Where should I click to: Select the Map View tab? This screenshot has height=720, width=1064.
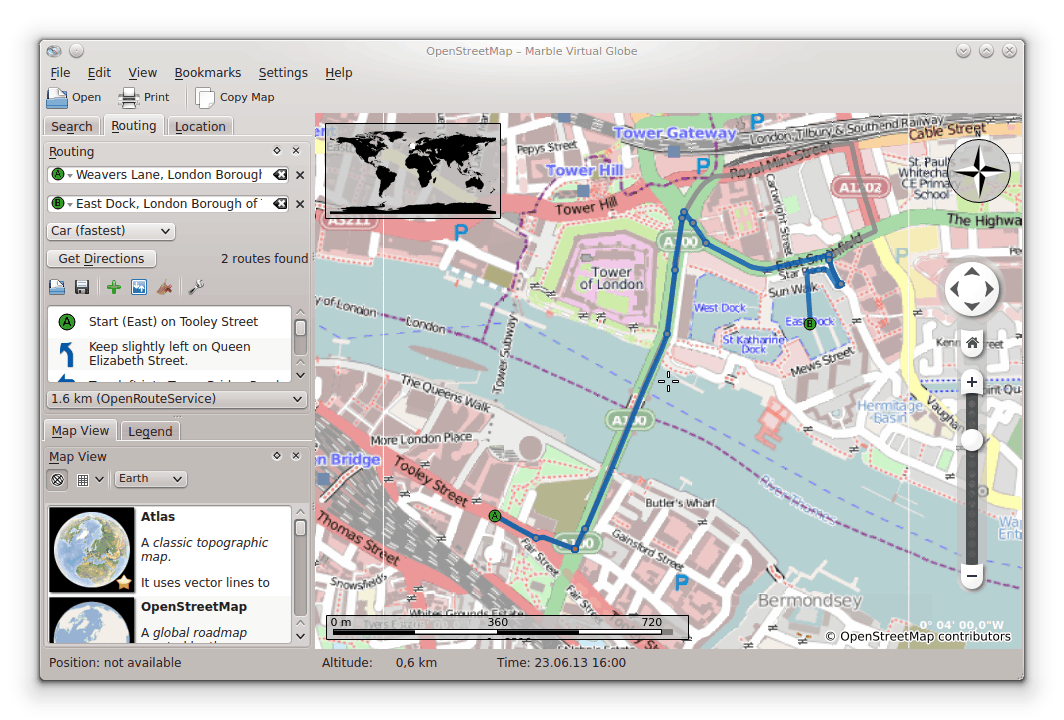click(x=80, y=431)
